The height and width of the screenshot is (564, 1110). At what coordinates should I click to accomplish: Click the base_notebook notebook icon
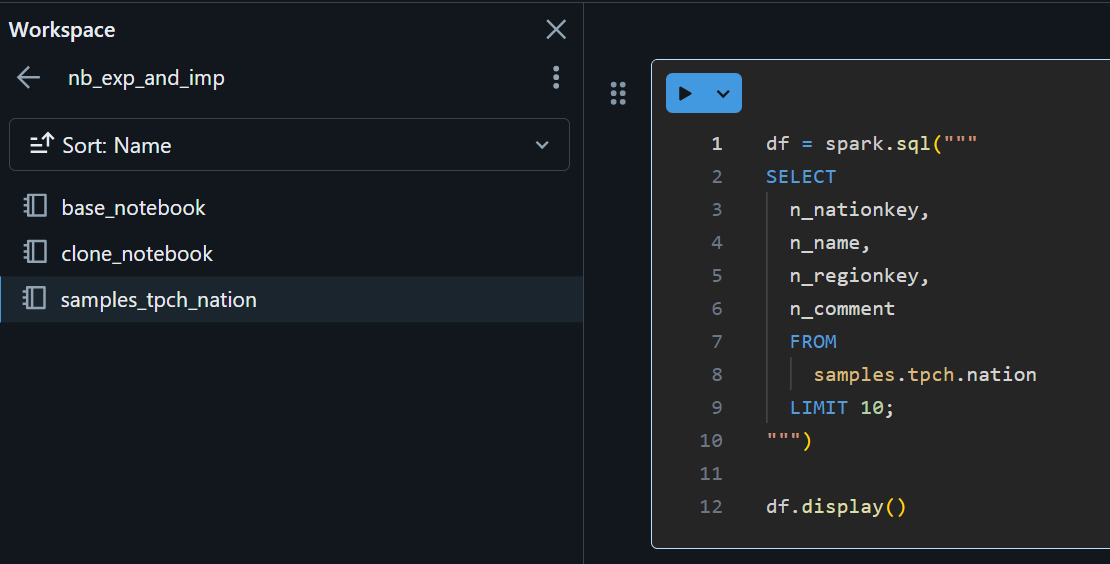[36, 207]
